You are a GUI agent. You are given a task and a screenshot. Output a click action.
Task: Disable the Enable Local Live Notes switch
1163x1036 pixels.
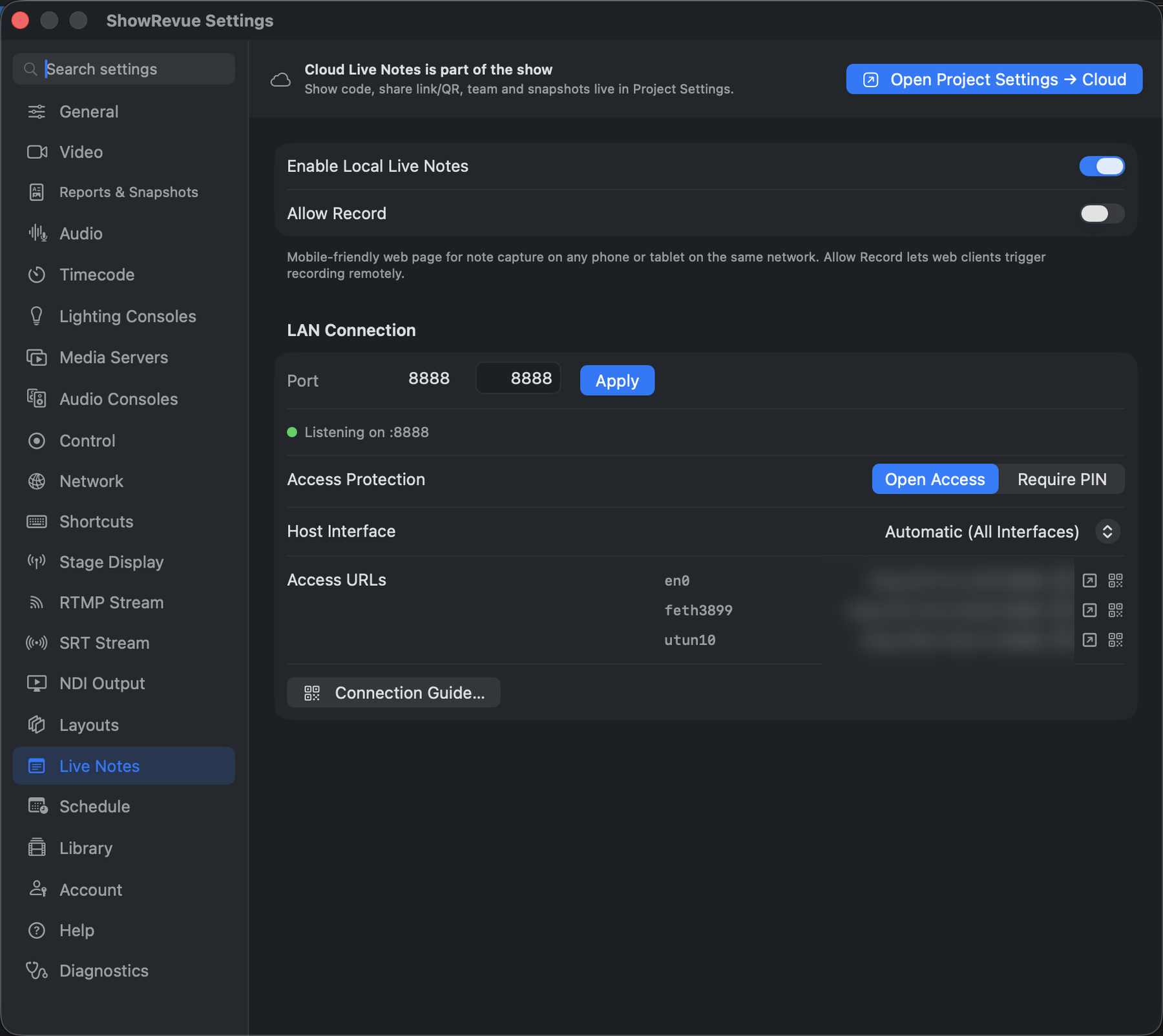[x=1102, y=166]
